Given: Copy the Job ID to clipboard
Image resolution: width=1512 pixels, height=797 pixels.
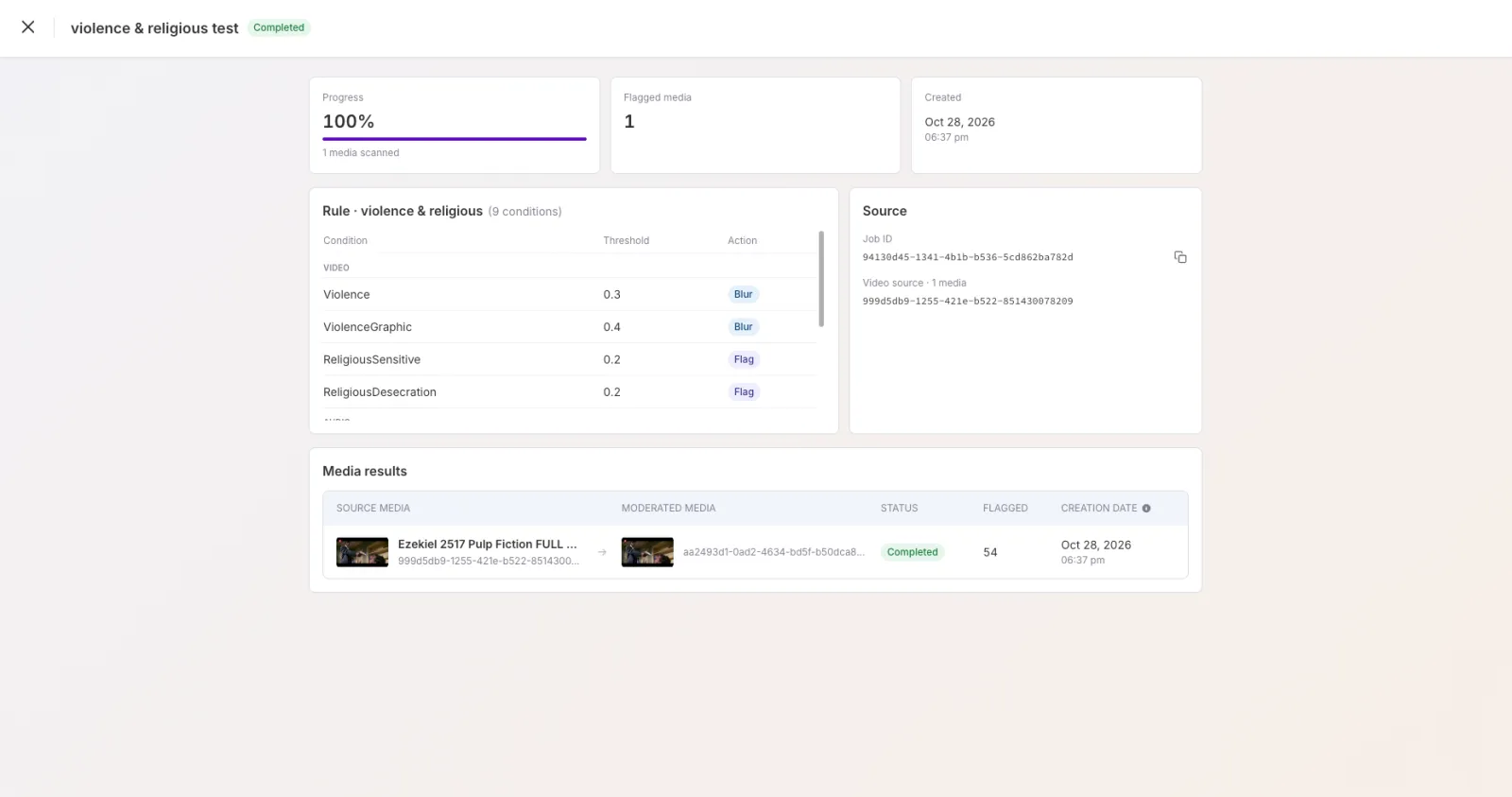Looking at the screenshot, I should 1180,257.
